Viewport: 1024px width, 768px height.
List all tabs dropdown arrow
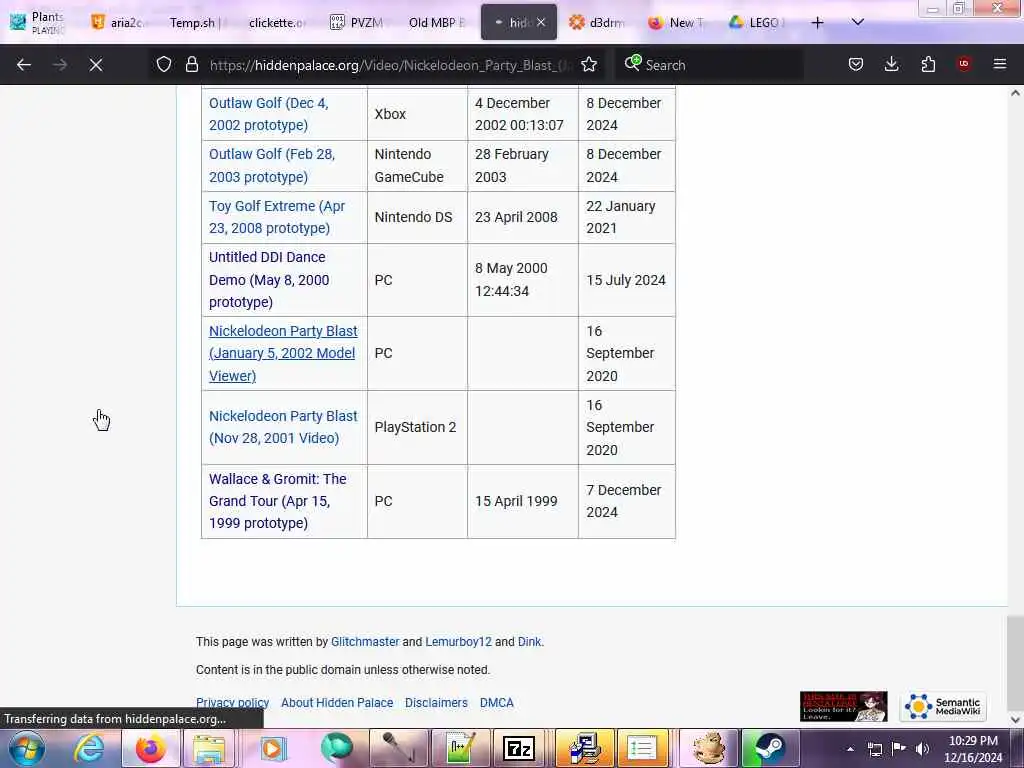(858, 23)
